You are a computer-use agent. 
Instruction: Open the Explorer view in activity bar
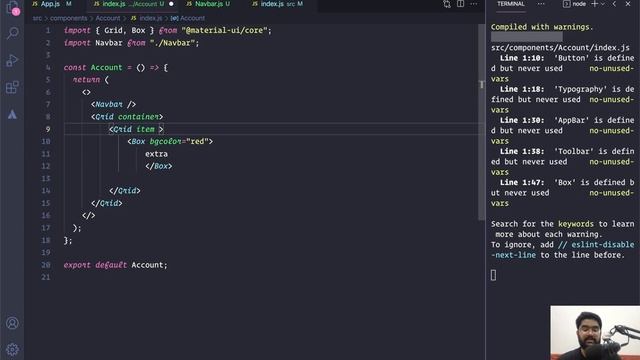[x=13, y=8]
